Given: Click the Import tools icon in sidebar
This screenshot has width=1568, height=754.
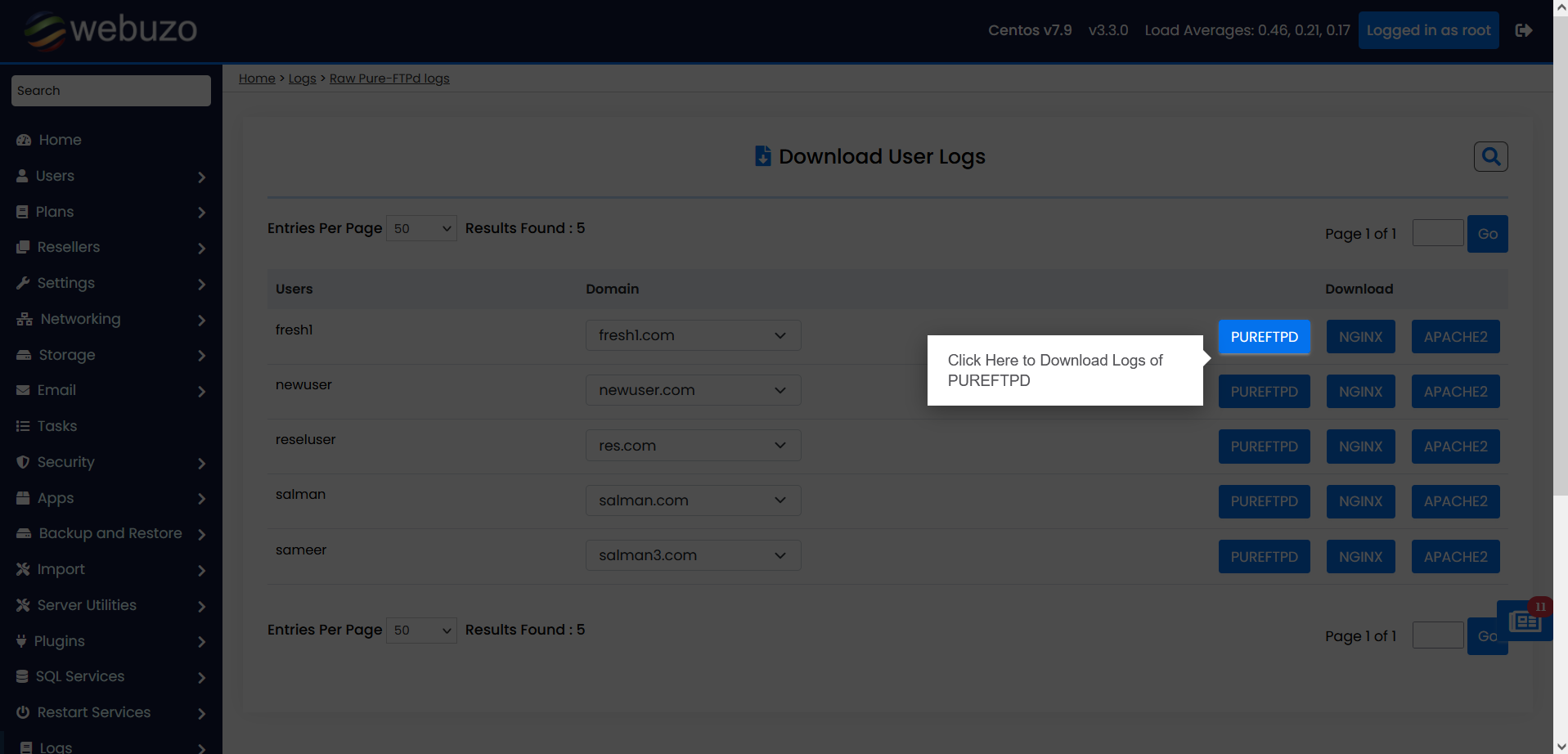Looking at the screenshot, I should click(x=23, y=569).
